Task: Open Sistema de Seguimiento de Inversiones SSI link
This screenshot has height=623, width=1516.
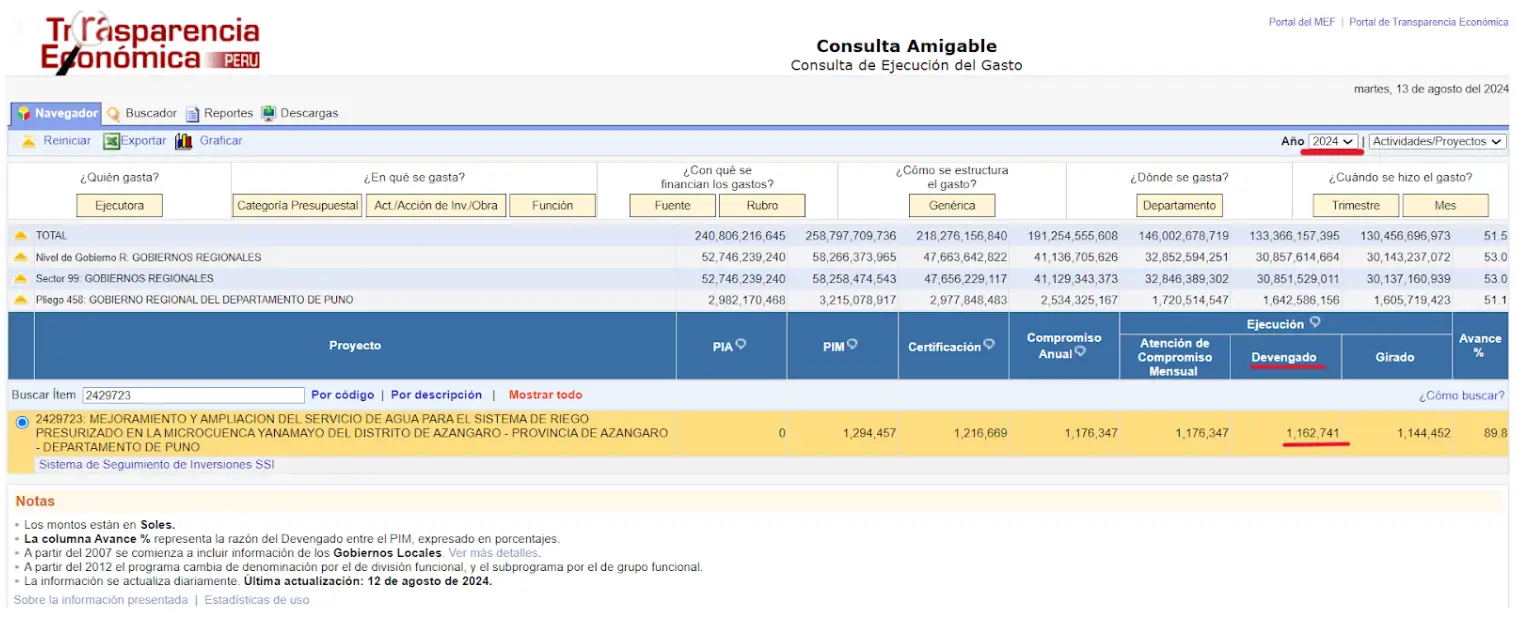Action: click(x=156, y=465)
